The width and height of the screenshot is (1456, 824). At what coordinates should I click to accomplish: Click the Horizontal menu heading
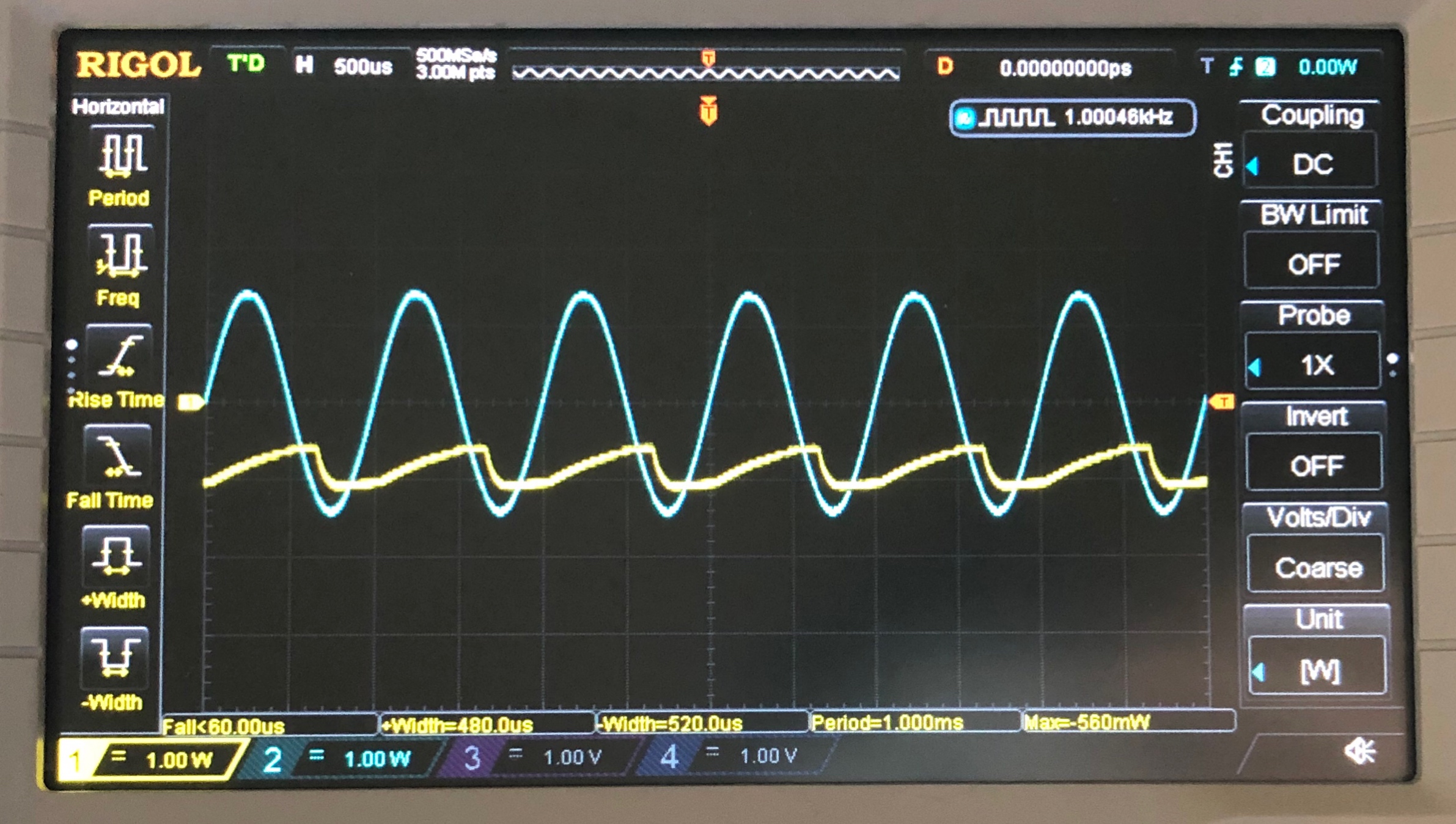coord(119,106)
